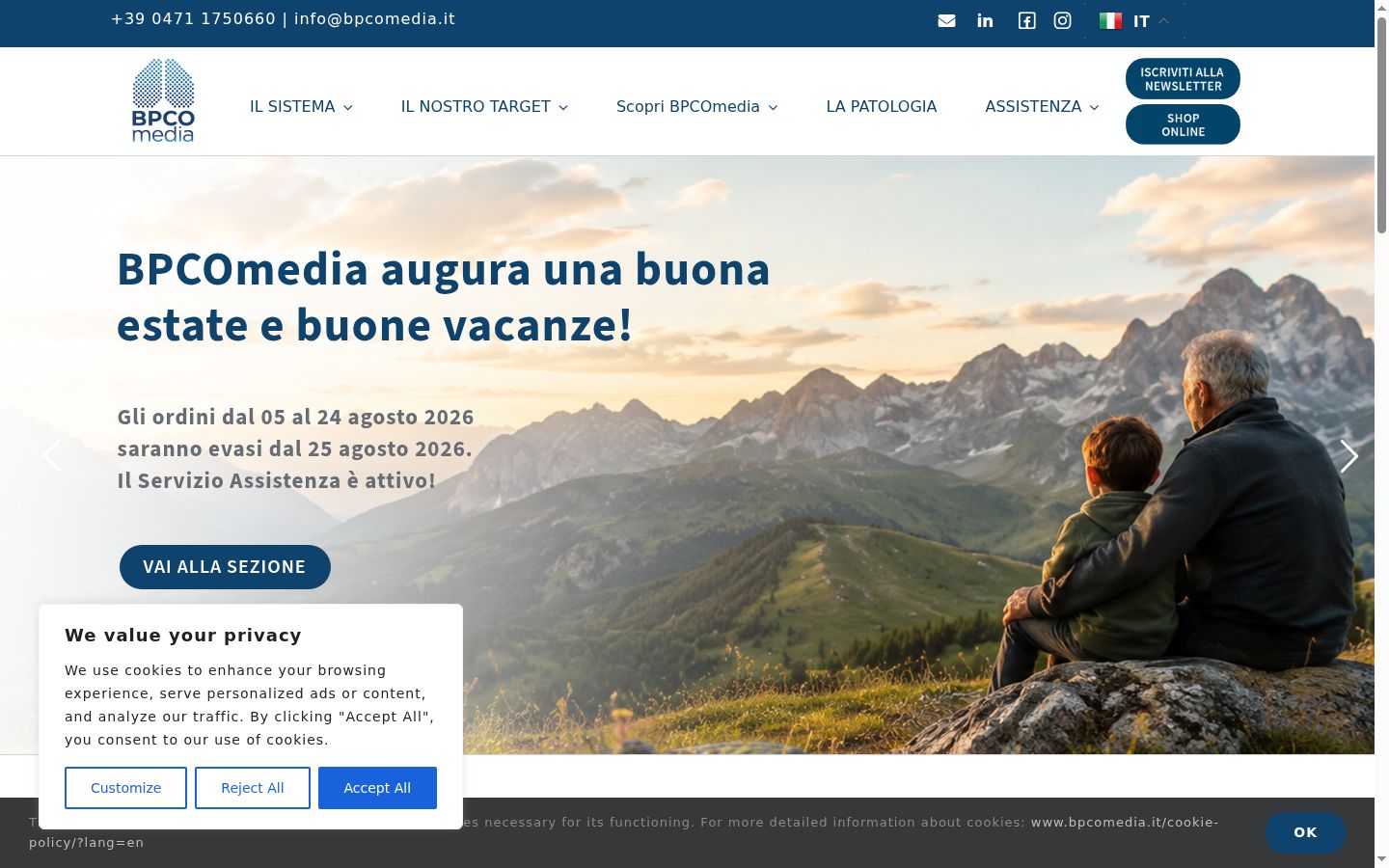
Task: Go to next slide with right arrow
Action: click(1348, 455)
